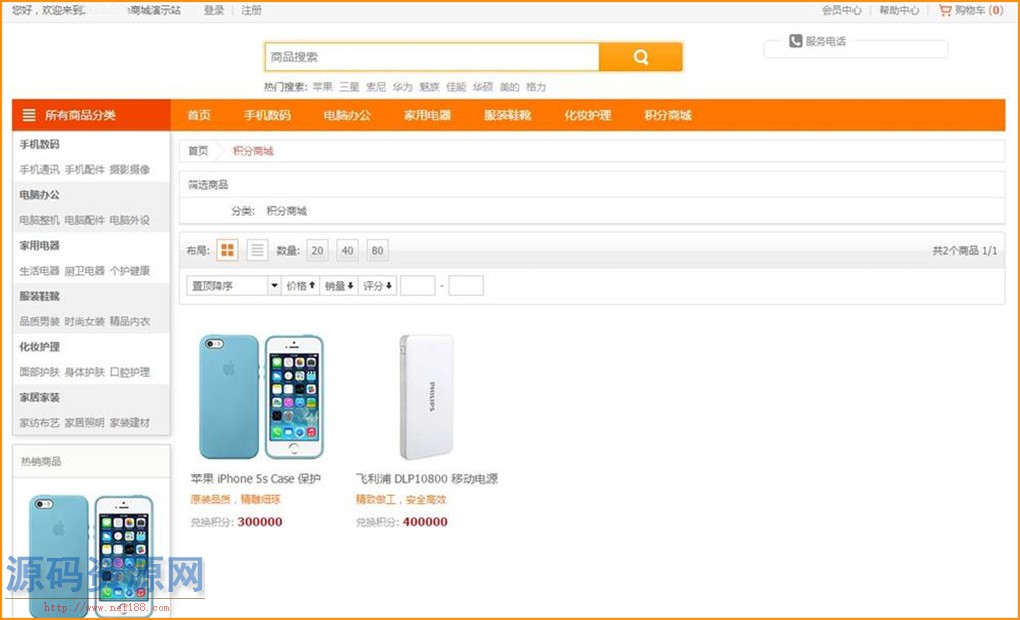The image size is (1020, 620).
Task: Click 苹果 iPhone 5s Case 保护 title
Action: click(x=256, y=479)
